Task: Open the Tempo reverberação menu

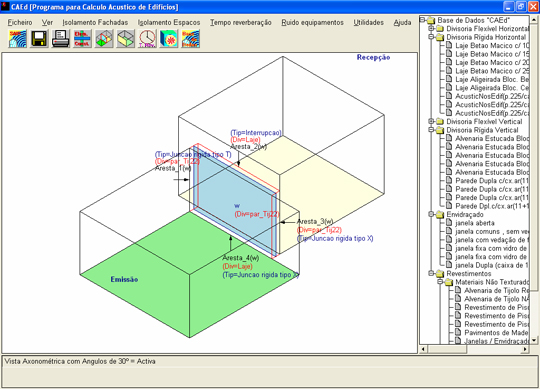Action: pyautogui.click(x=241, y=22)
